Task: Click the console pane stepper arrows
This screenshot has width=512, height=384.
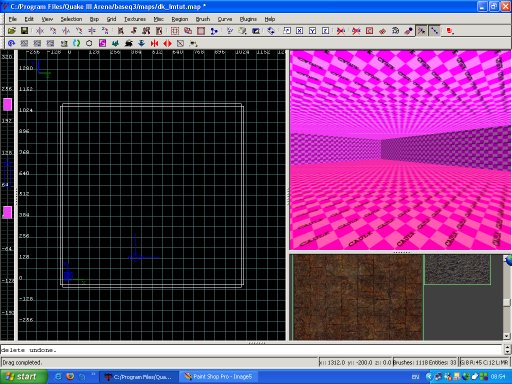Action: (x=507, y=349)
